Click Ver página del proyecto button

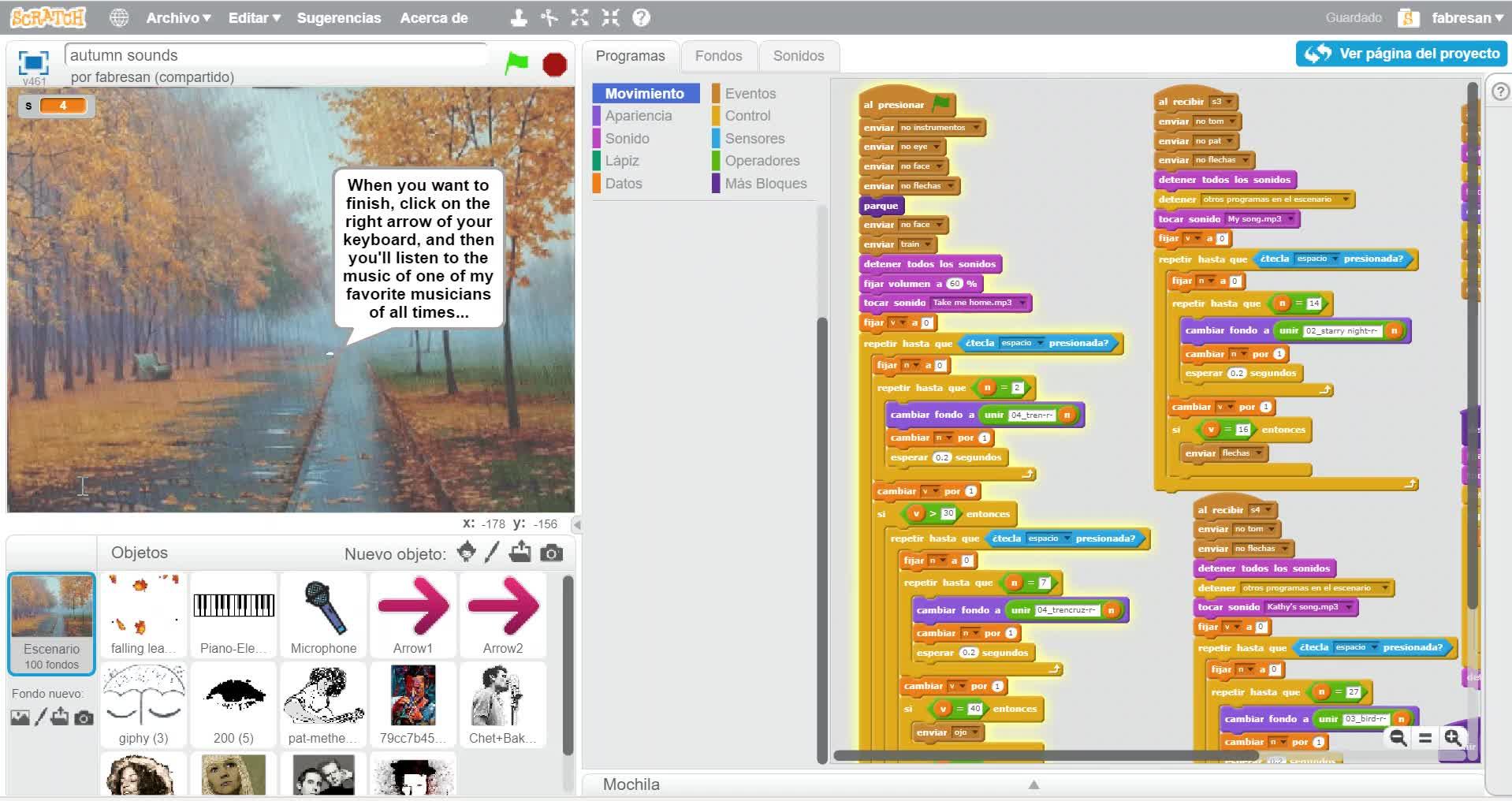click(x=1402, y=54)
